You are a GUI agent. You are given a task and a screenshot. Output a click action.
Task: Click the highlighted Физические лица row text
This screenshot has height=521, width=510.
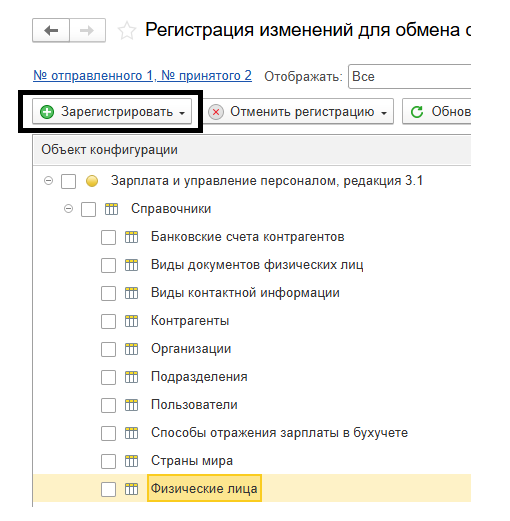click(204, 489)
